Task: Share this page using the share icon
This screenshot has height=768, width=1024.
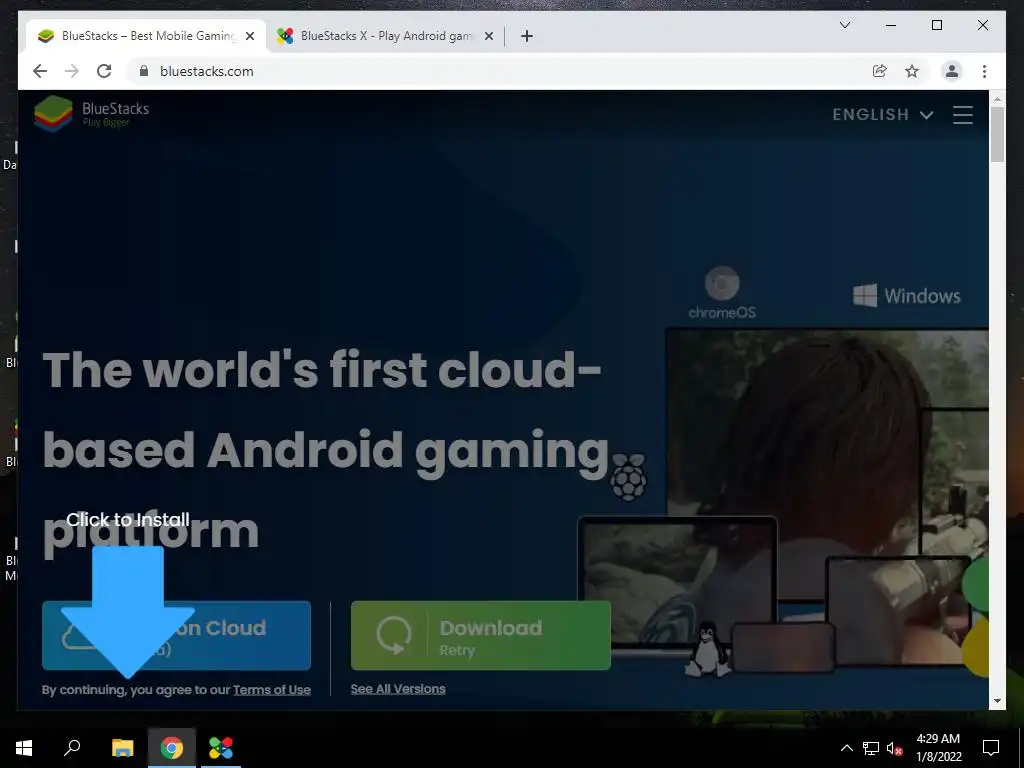Action: tap(880, 71)
